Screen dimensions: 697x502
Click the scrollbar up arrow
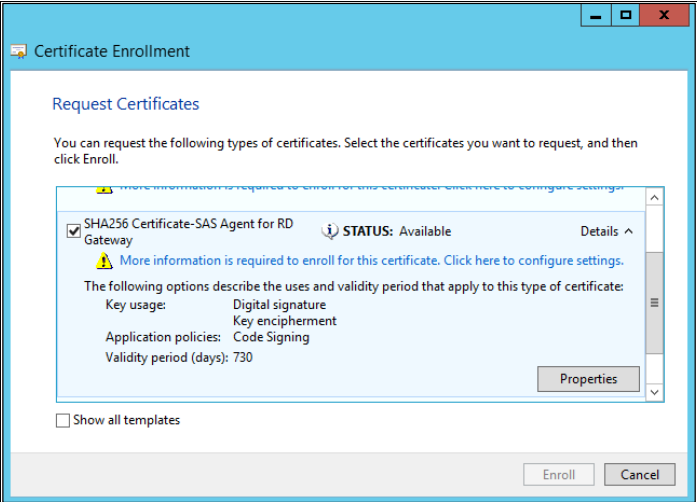(654, 197)
